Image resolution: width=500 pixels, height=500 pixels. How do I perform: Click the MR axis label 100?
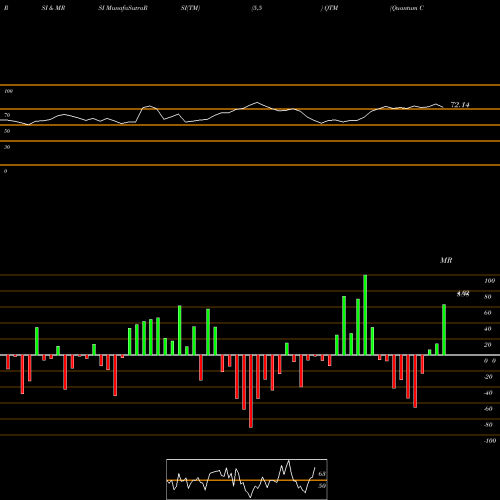coord(490,281)
